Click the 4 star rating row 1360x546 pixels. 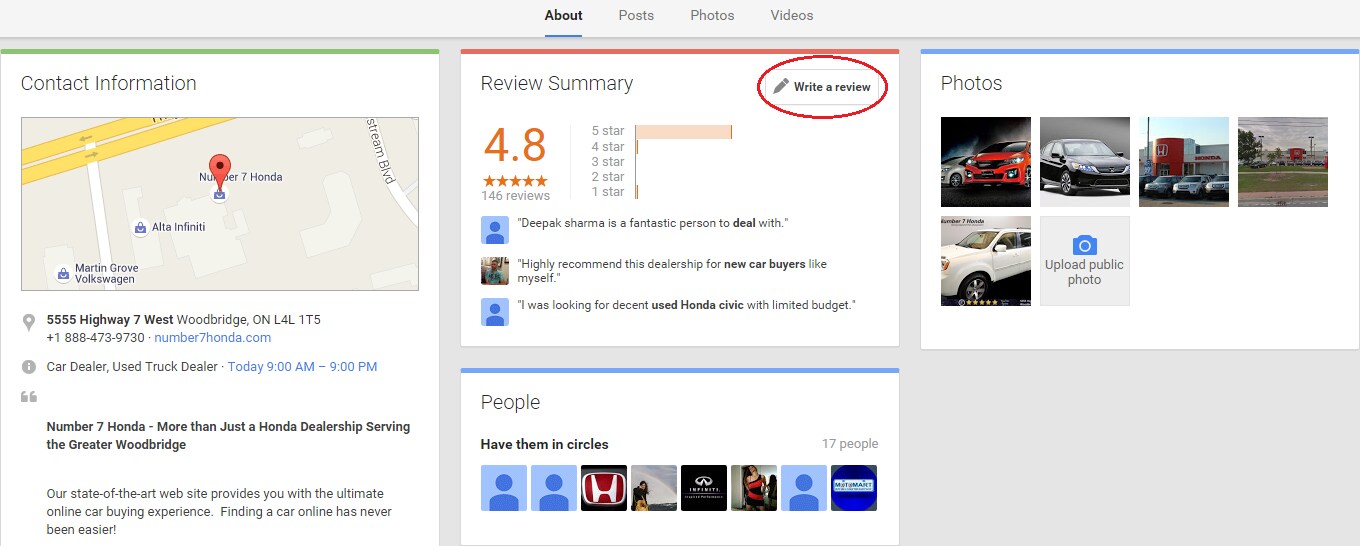614,147
